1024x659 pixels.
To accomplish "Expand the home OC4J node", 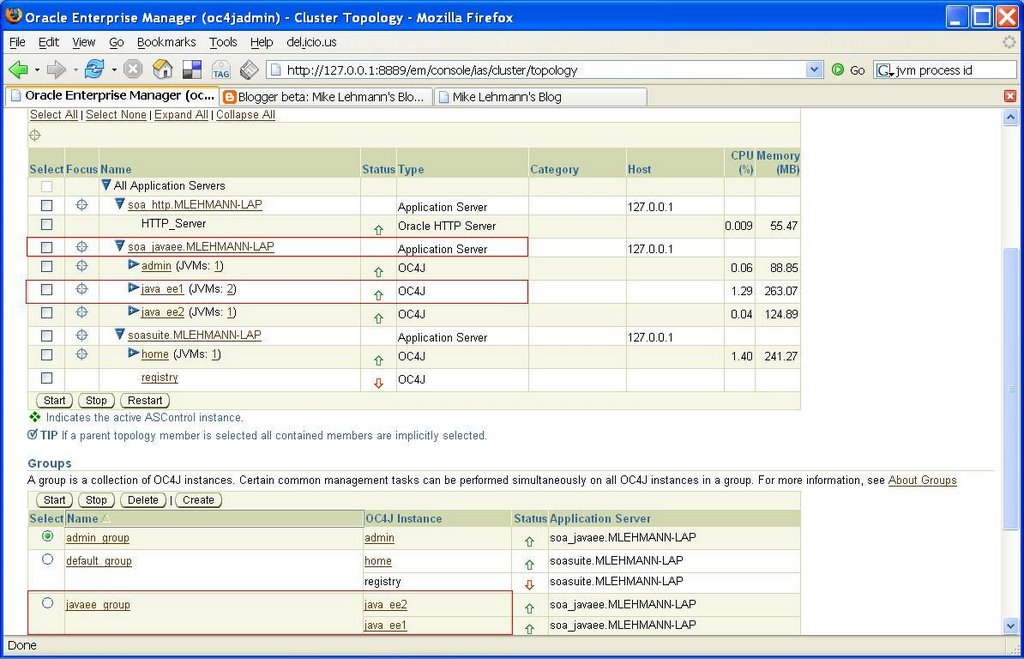I will [133, 353].
